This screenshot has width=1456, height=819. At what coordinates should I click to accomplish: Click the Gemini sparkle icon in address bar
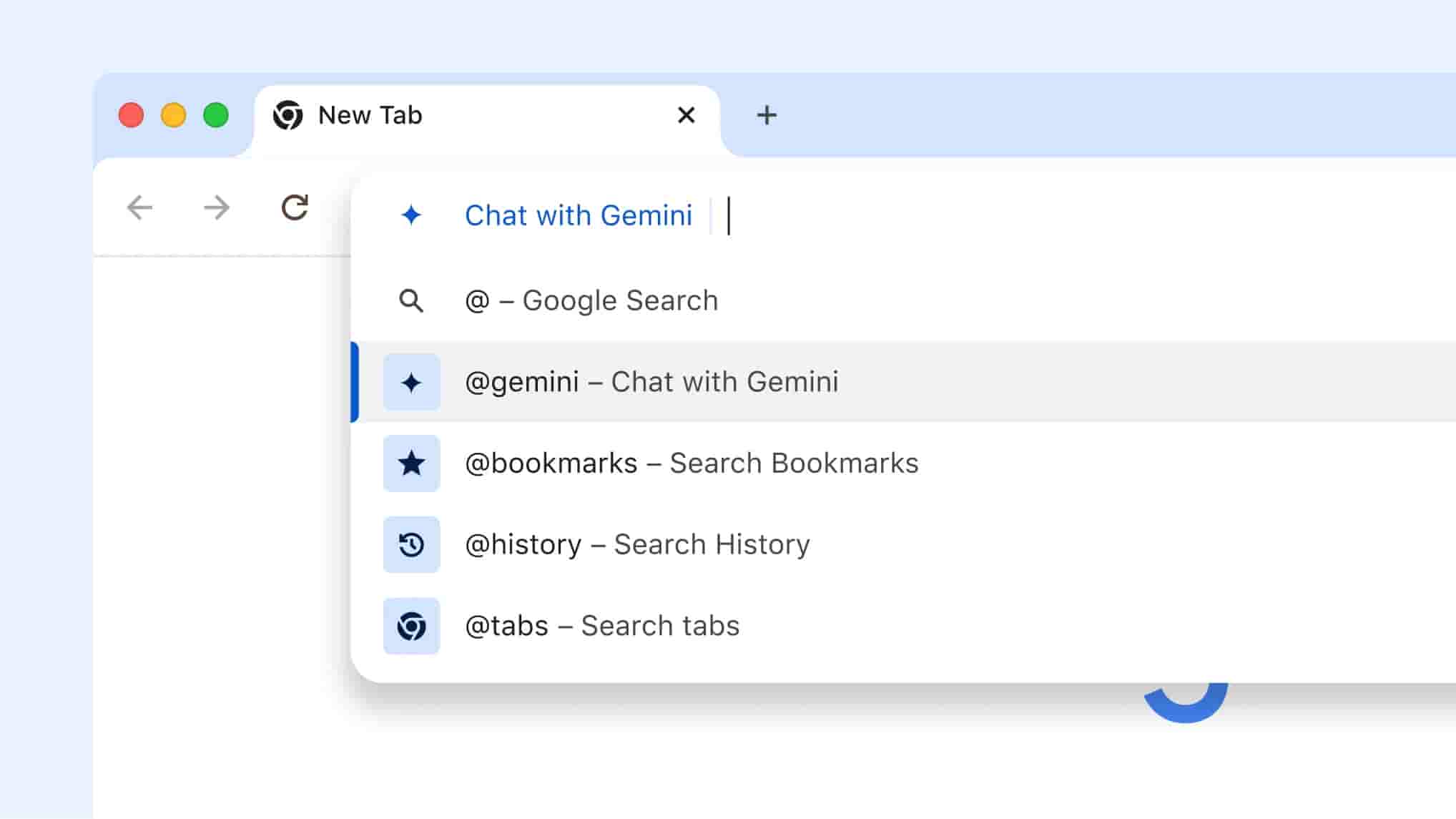[411, 215]
